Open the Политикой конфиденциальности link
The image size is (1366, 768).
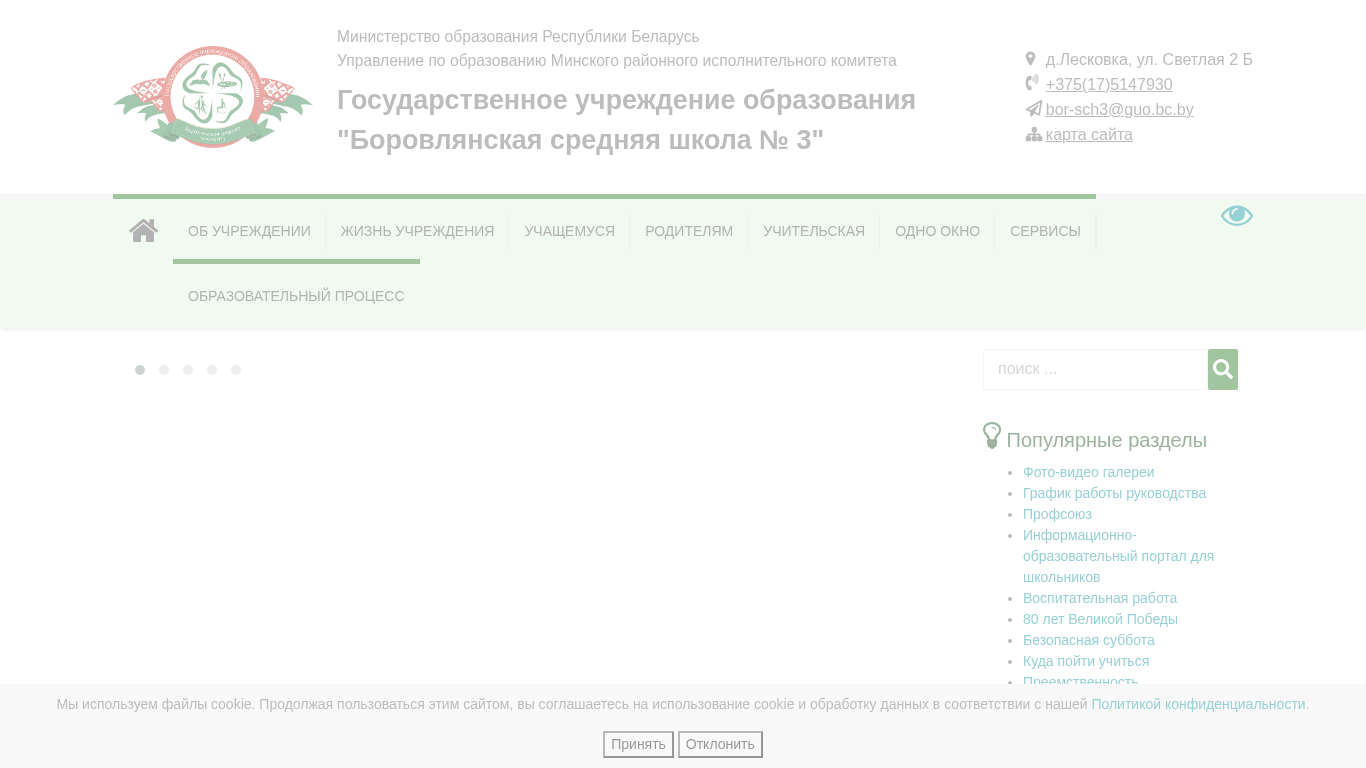(x=1198, y=704)
